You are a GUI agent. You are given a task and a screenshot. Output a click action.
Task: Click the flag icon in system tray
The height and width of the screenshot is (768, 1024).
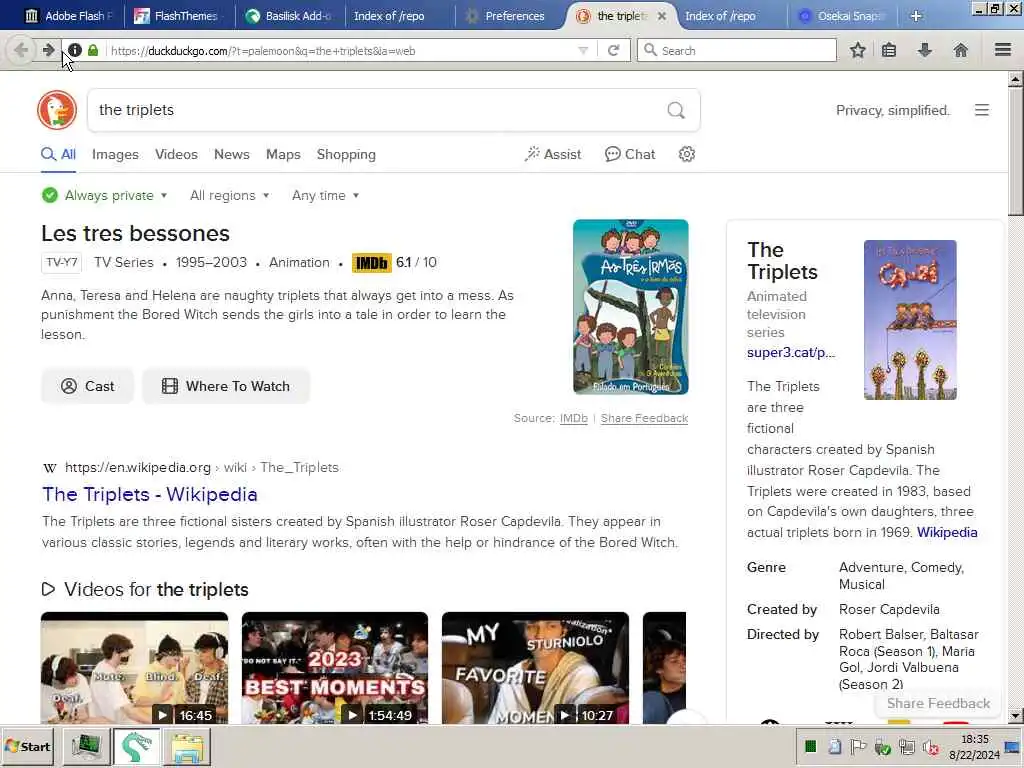tap(858, 746)
